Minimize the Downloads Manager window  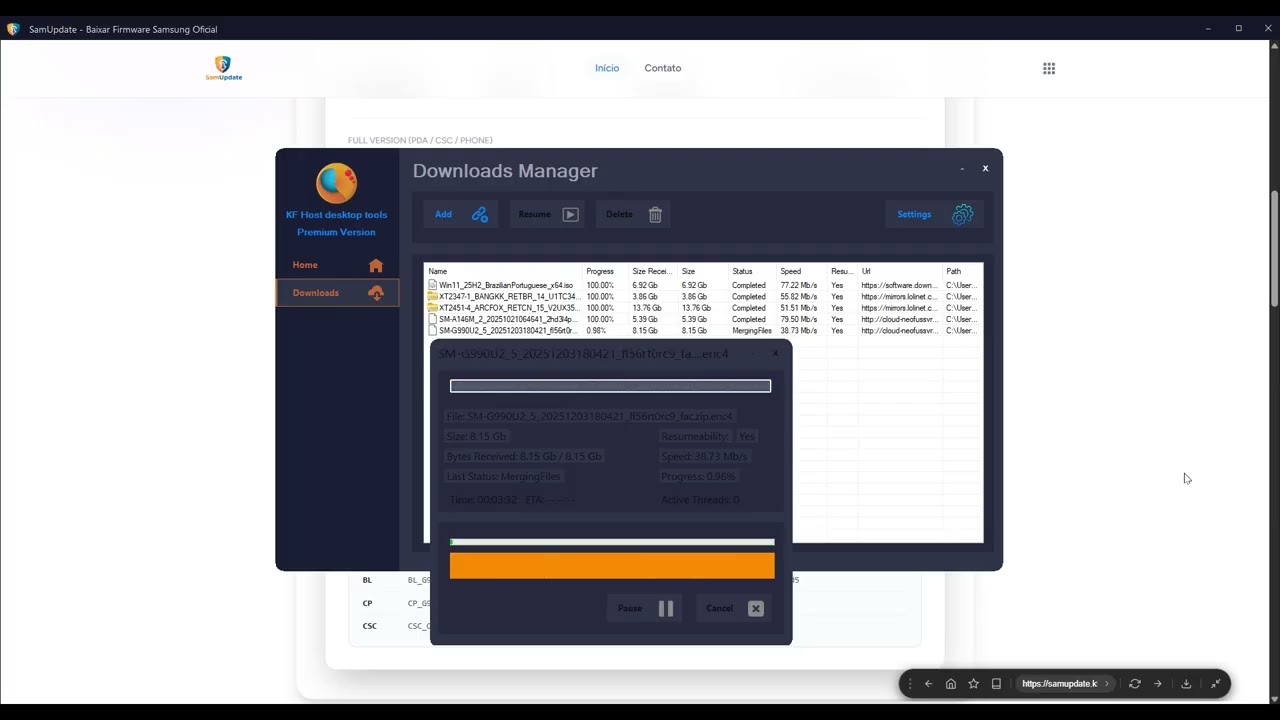tap(962, 169)
